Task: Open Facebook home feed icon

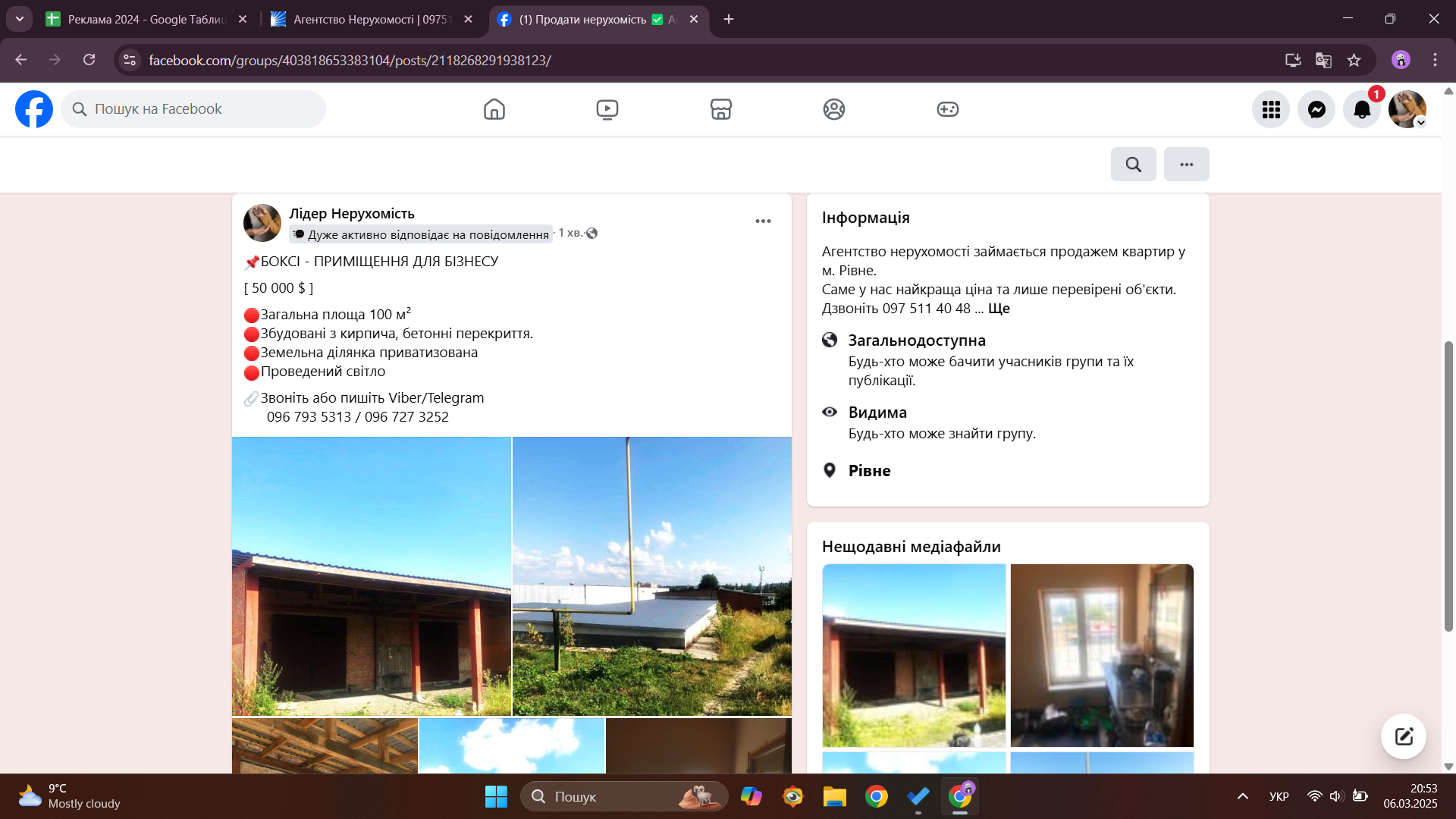Action: click(494, 109)
